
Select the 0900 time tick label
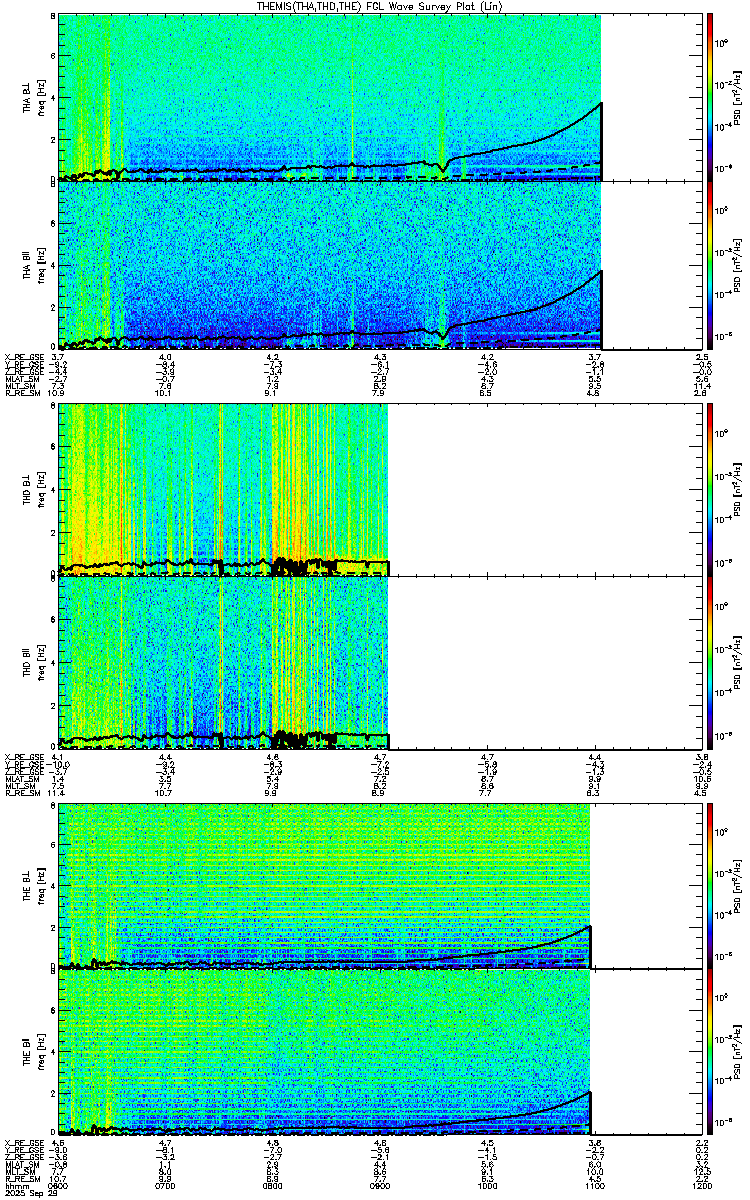pyautogui.click(x=380, y=1187)
